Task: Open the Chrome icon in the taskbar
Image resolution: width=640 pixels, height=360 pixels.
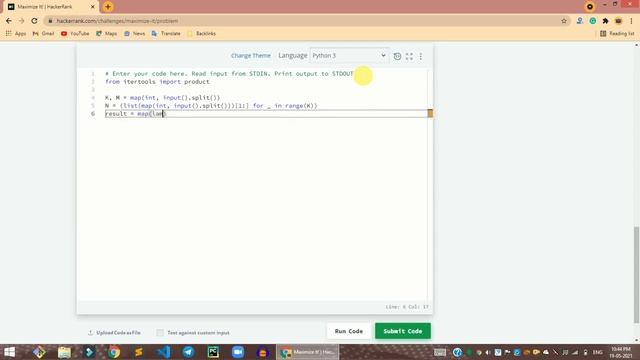Action: [114, 352]
